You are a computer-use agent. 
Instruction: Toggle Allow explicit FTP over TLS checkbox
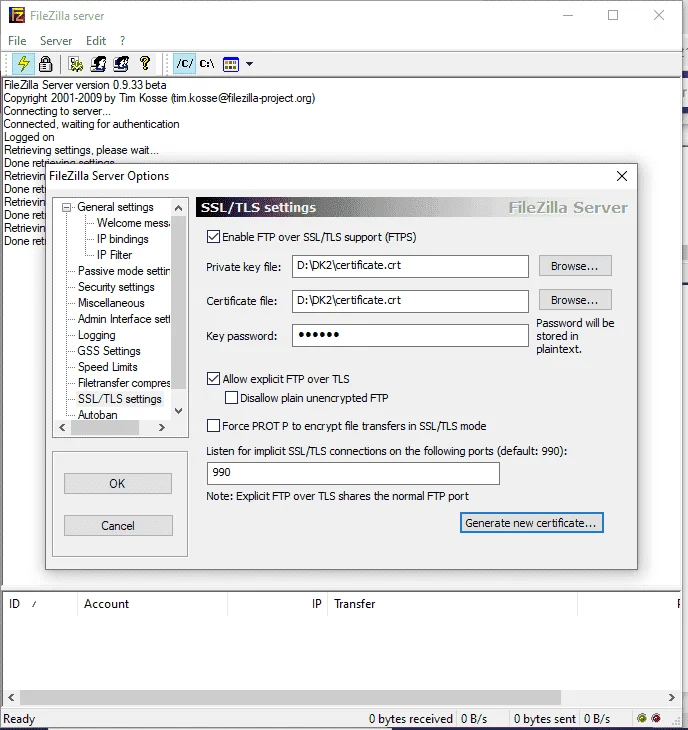pyautogui.click(x=213, y=379)
